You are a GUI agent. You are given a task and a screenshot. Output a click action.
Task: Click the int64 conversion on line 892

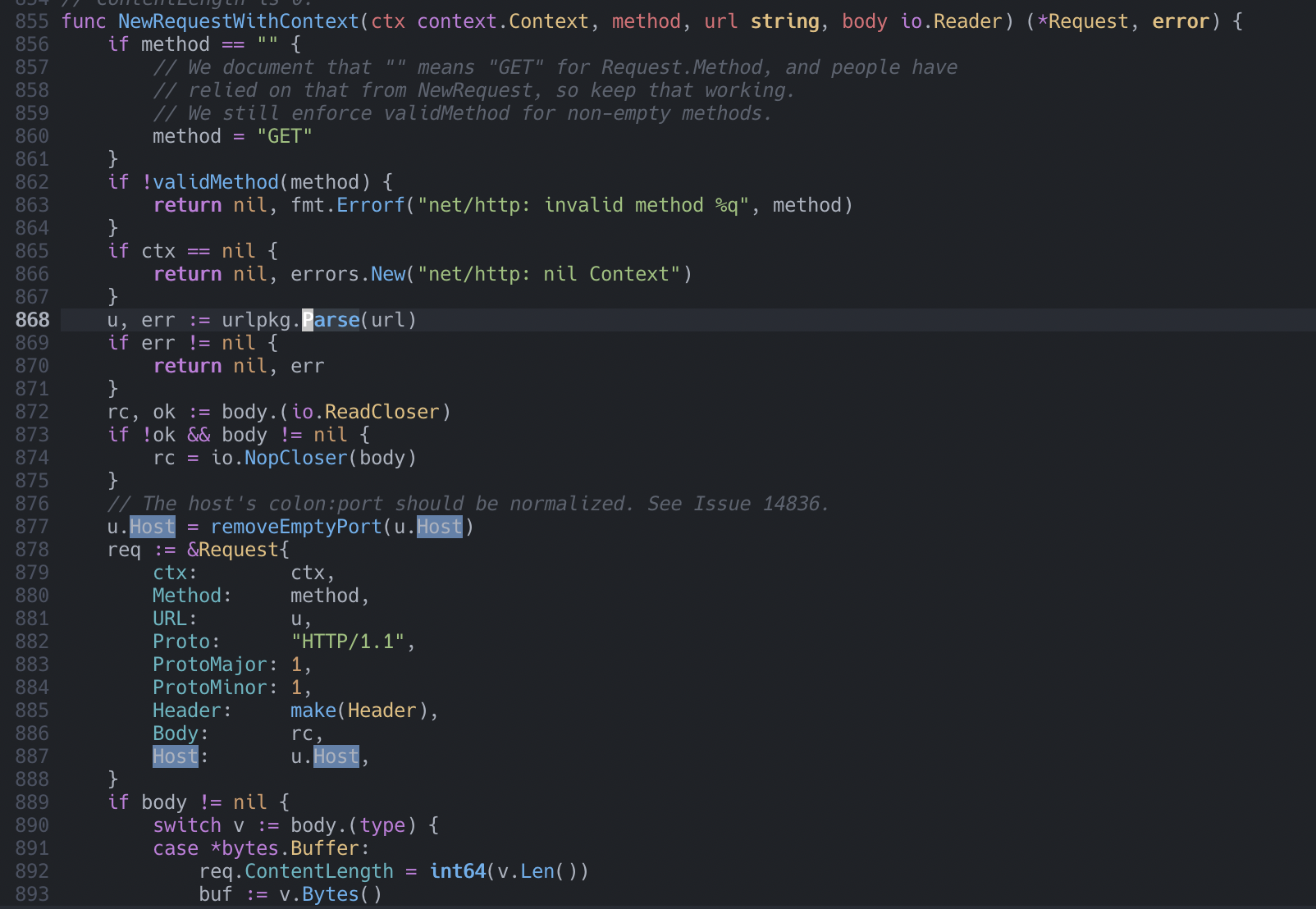pos(457,870)
